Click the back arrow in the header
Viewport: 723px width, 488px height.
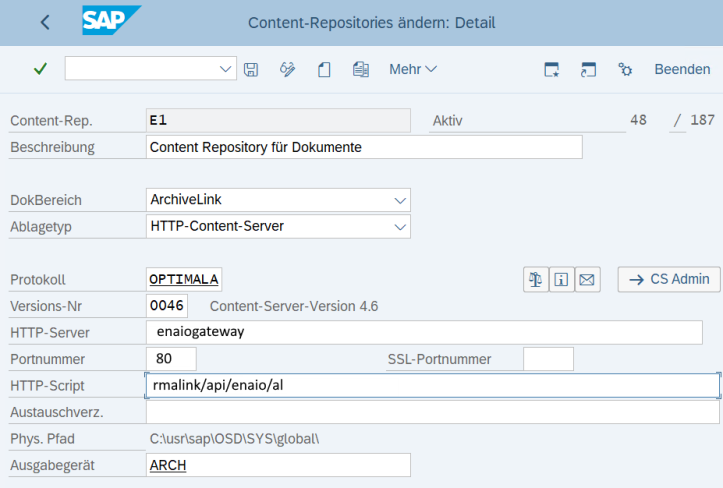(x=45, y=22)
